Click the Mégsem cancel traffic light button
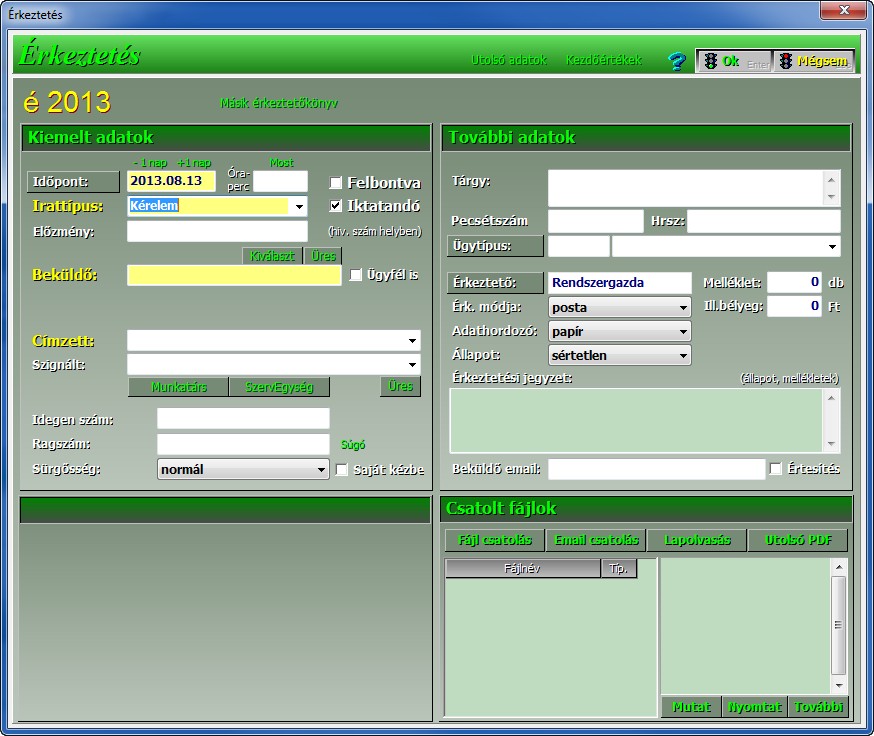The height and width of the screenshot is (736, 874). click(815, 61)
